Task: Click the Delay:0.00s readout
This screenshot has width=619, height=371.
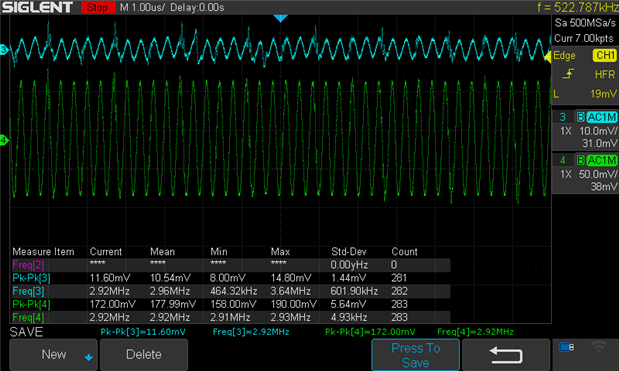Action: coord(197,7)
